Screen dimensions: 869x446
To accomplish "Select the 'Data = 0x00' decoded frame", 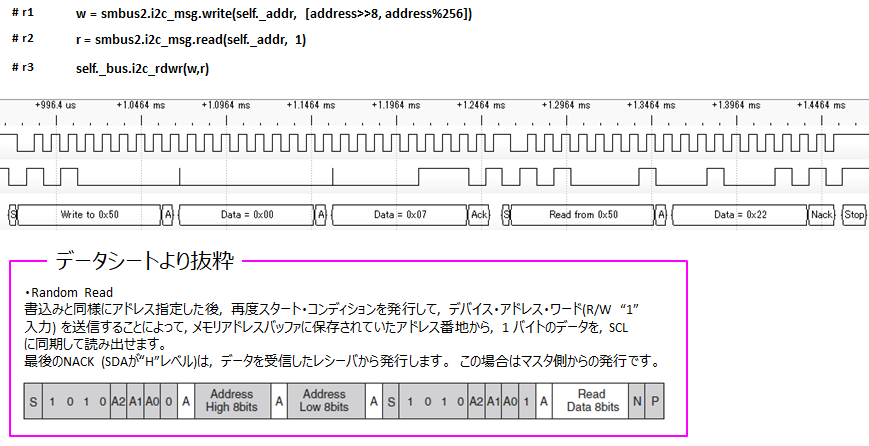I will tap(246, 215).
